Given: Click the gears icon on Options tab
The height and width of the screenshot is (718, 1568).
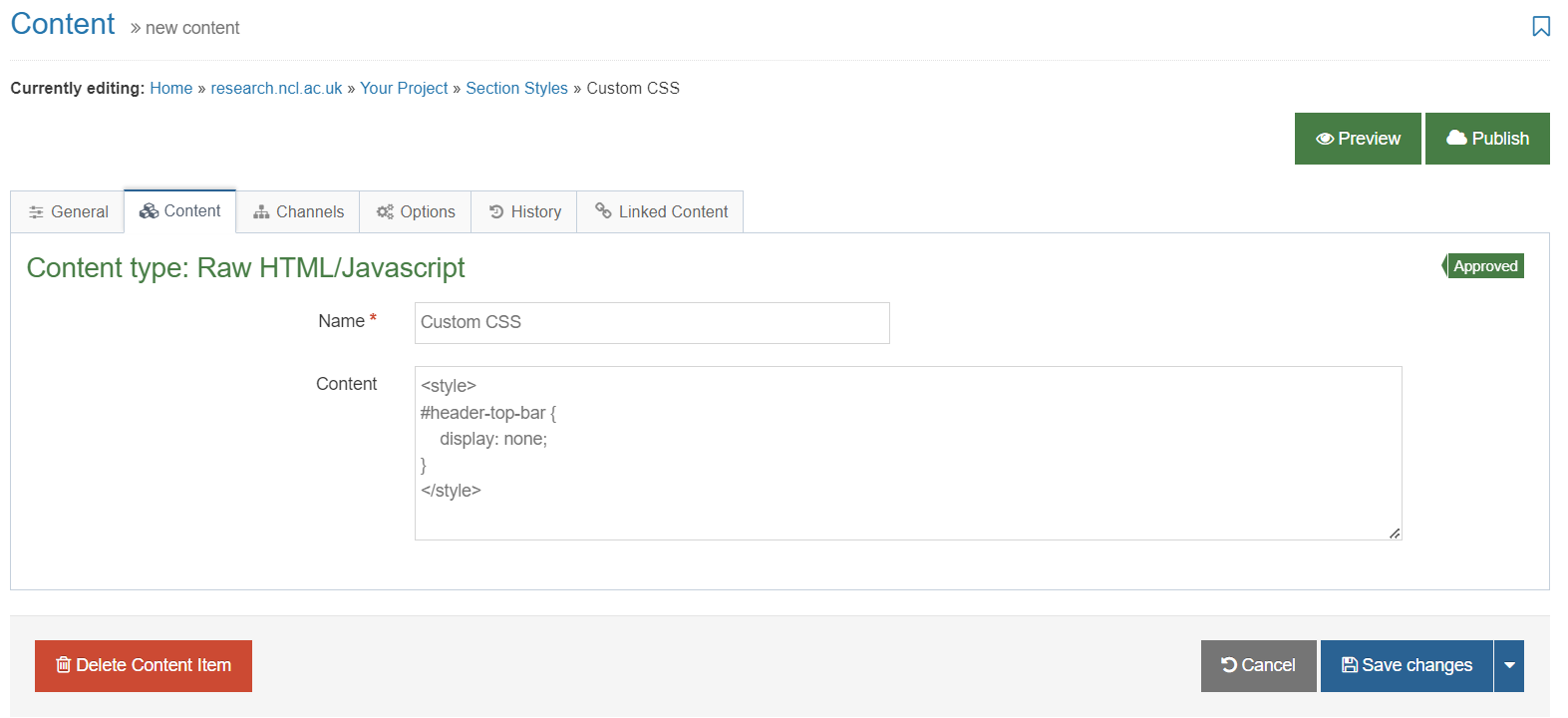Looking at the screenshot, I should [x=385, y=211].
